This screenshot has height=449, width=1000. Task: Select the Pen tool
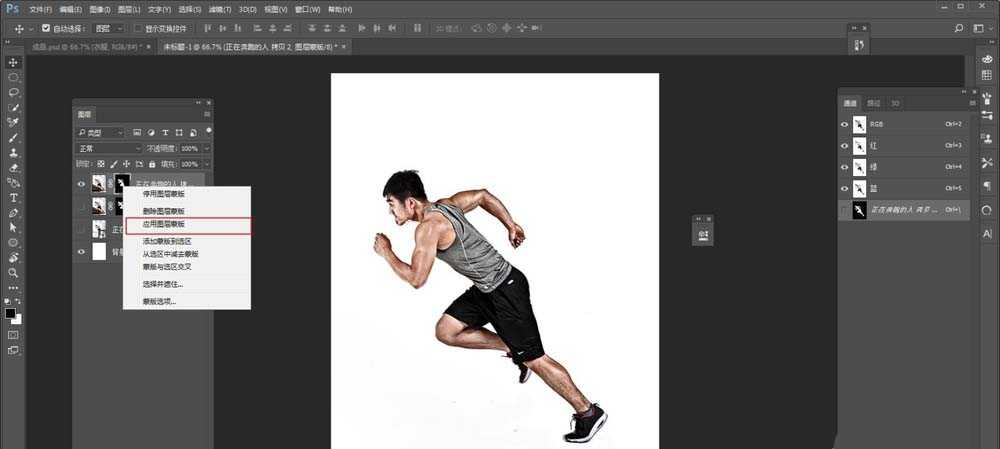tap(14, 213)
